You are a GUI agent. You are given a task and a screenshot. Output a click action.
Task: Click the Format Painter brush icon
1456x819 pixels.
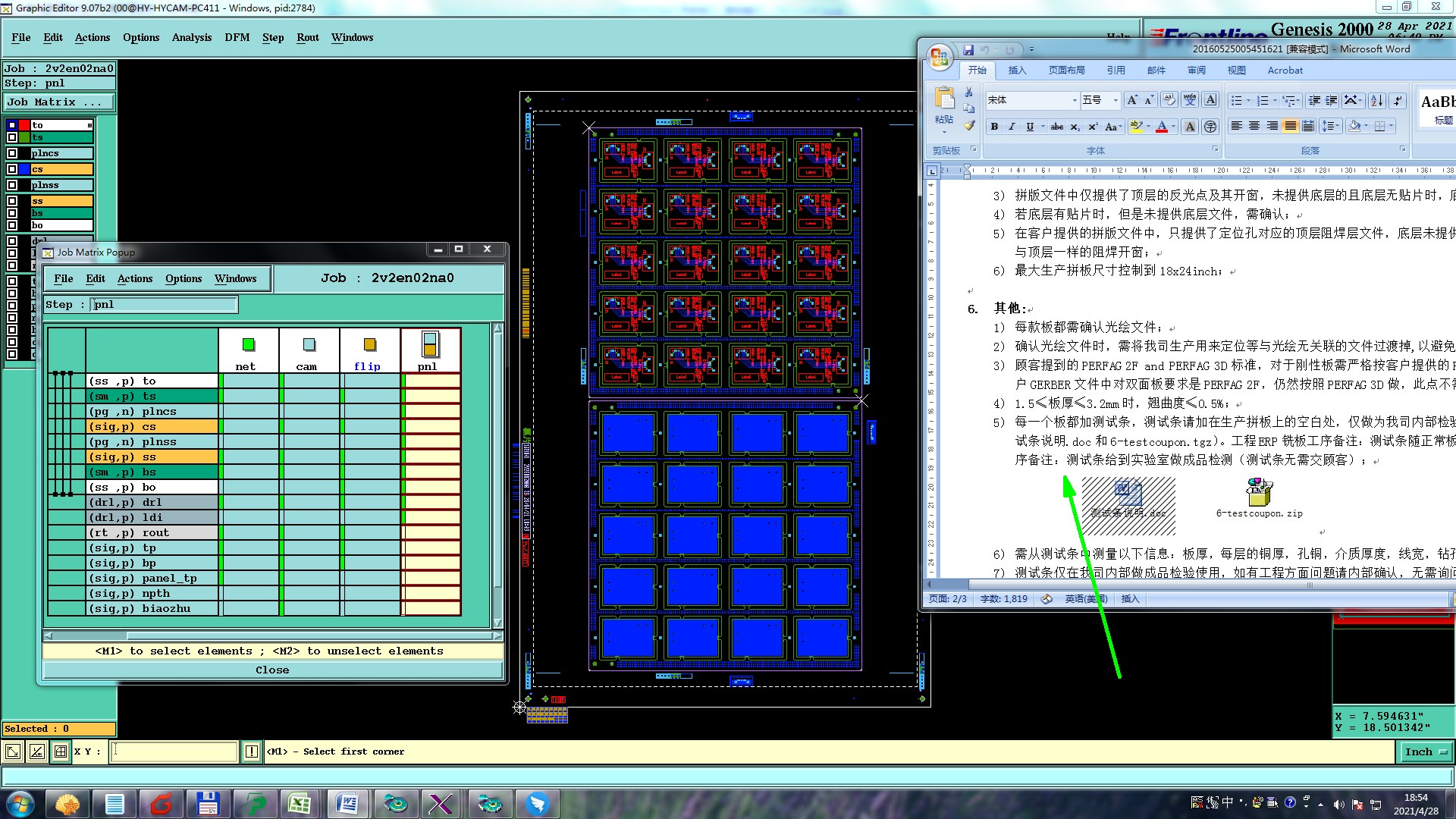click(968, 125)
